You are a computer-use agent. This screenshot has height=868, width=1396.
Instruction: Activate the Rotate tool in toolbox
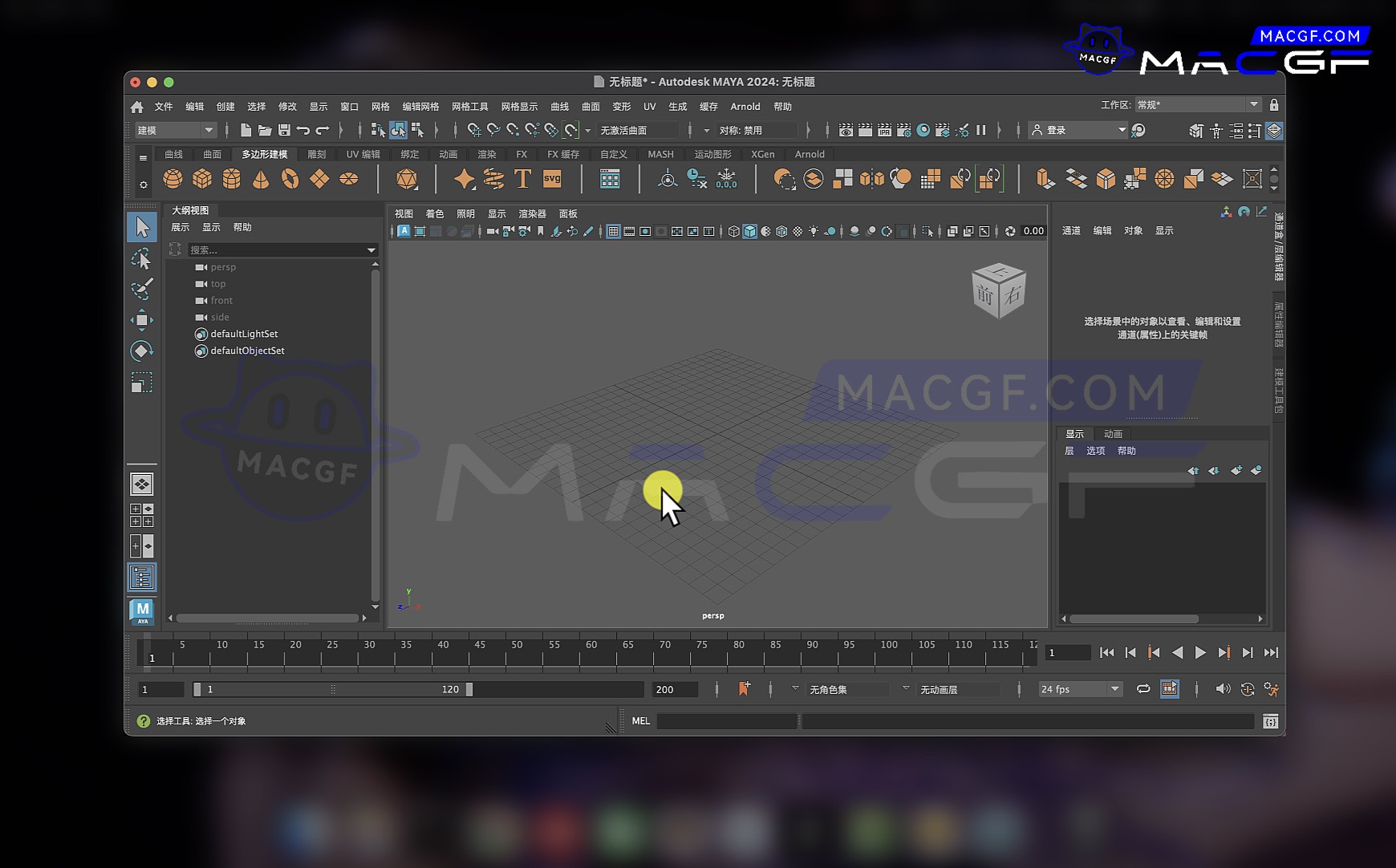coord(141,351)
